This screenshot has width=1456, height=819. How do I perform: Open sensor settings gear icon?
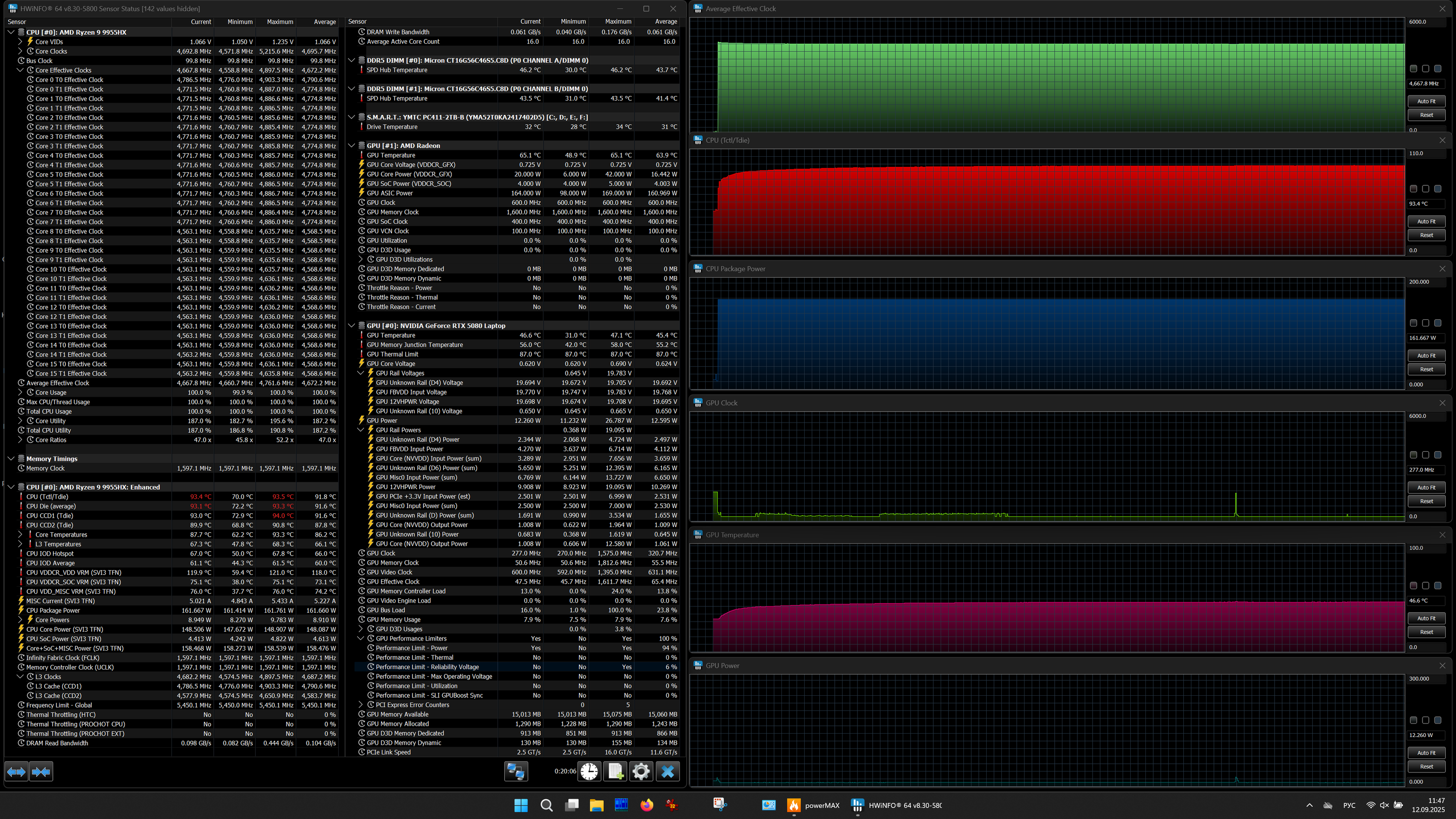coord(641,771)
